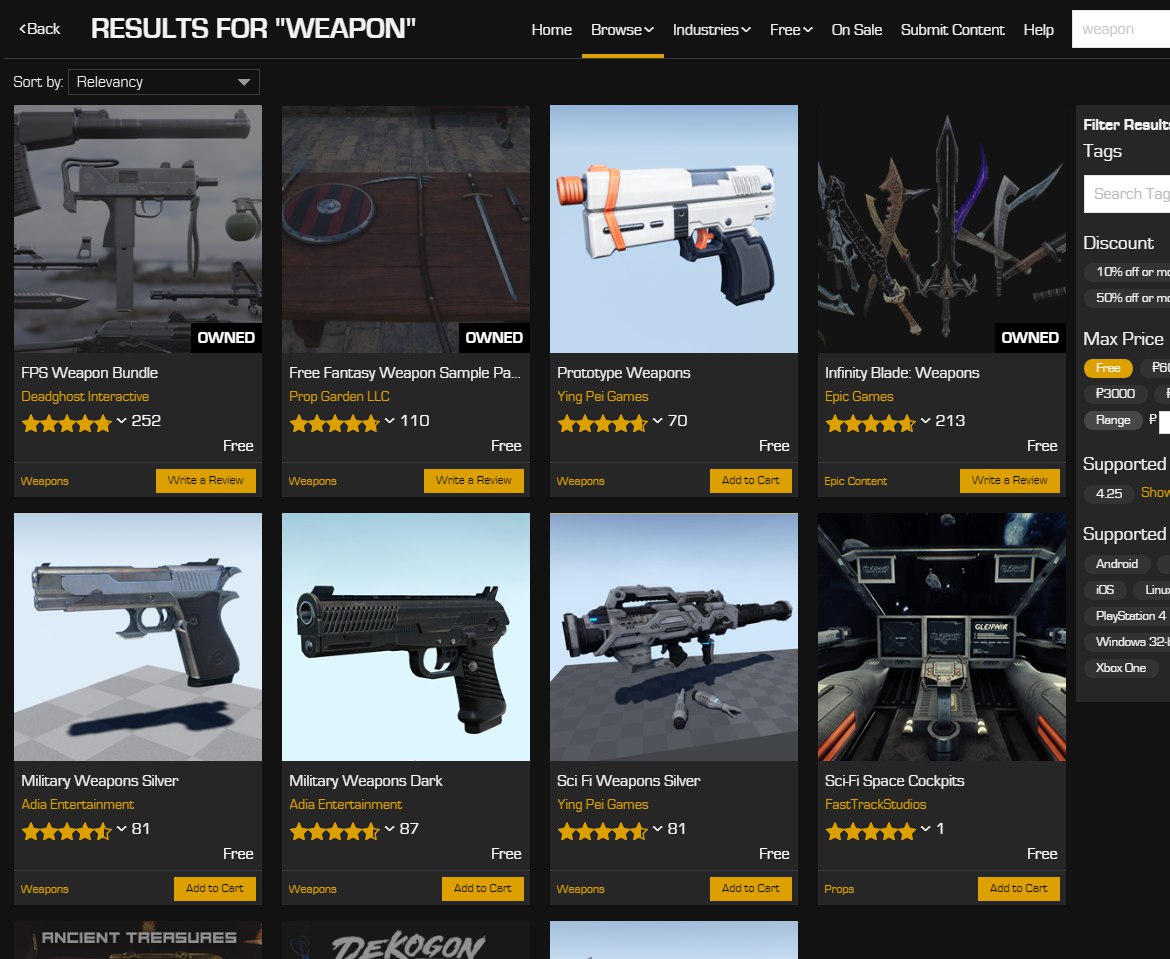Open the Submit Content page

tap(952, 30)
